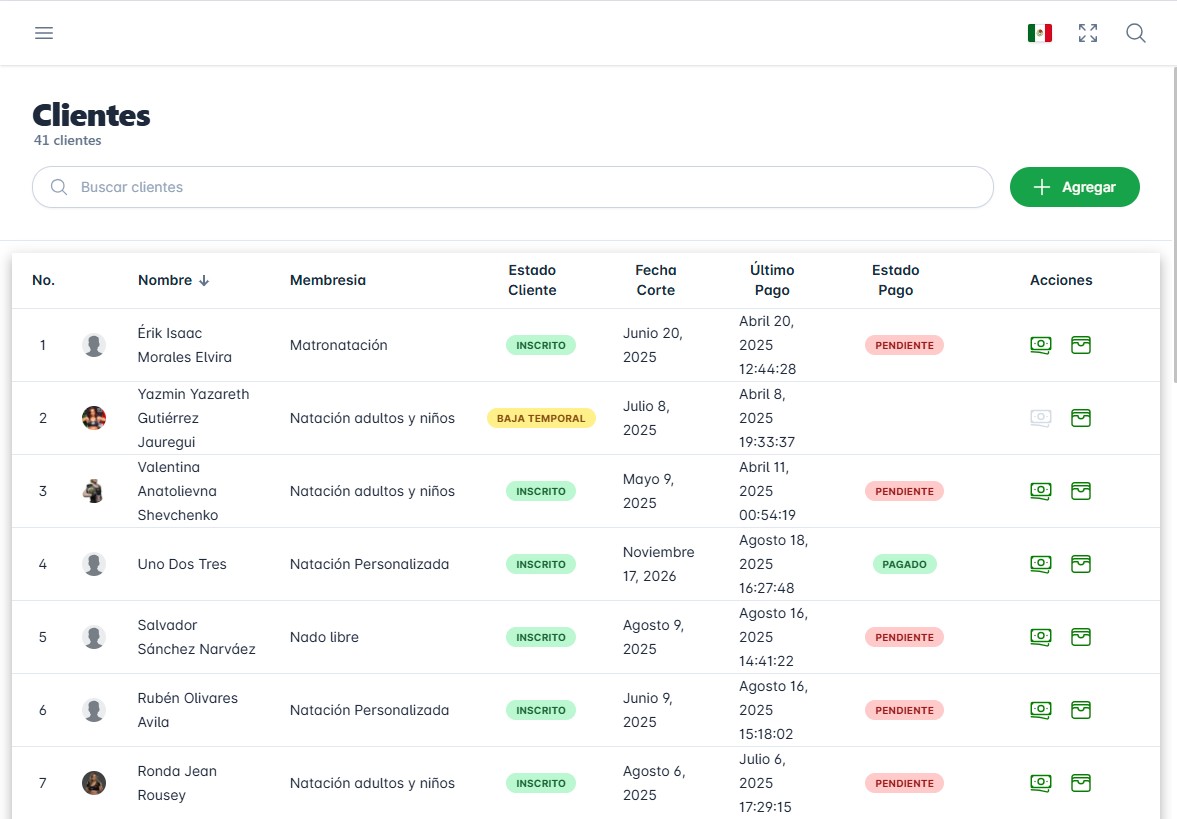Open the hamburger side menu
The width and height of the screenshot is (1177, 819).
pyautogui.click(x=44, y=33)
